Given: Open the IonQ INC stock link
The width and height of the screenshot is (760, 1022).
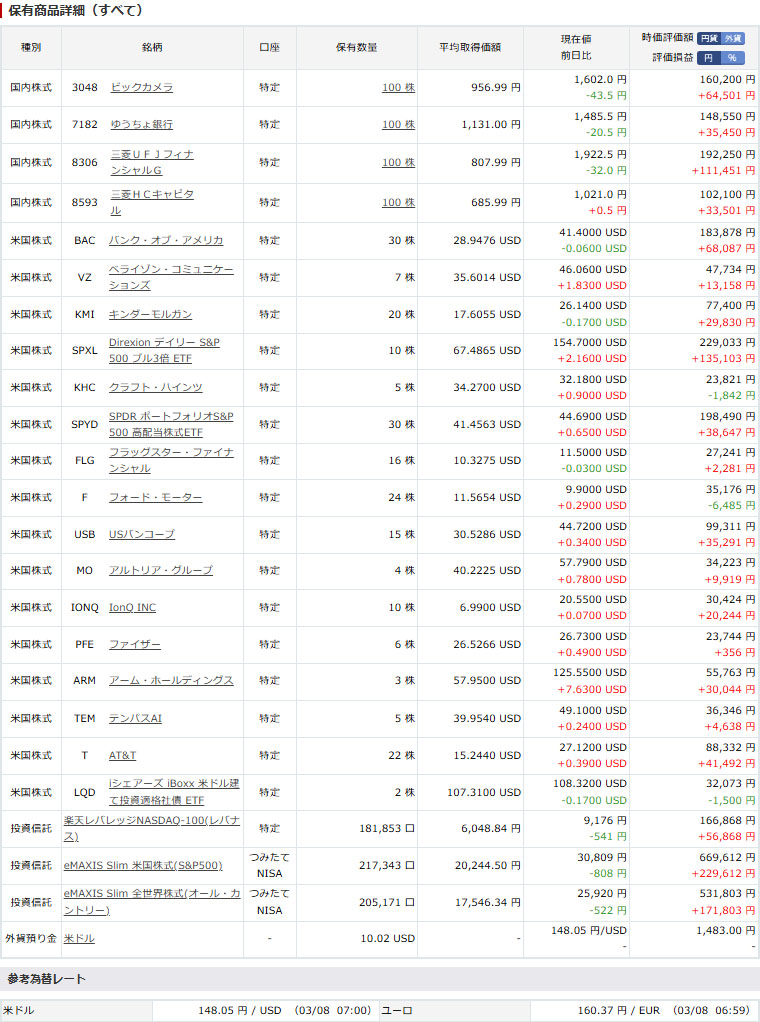Looking at the screenshot, I should coord(132,608).
